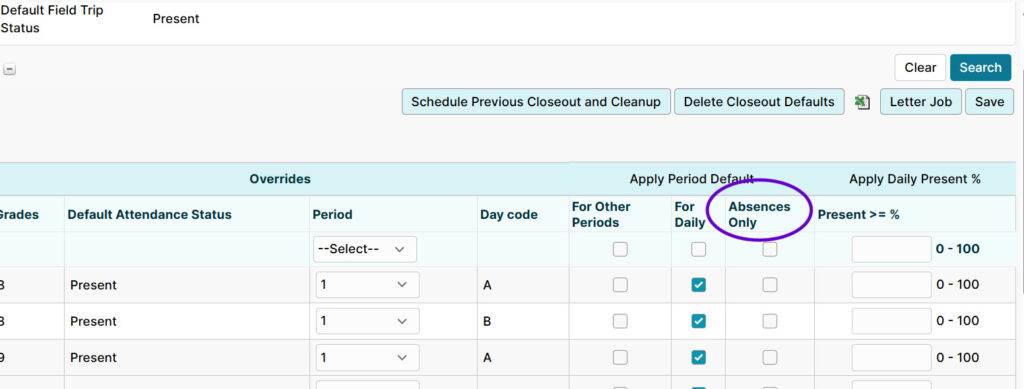Click the Day code column header

coord(509,215)
